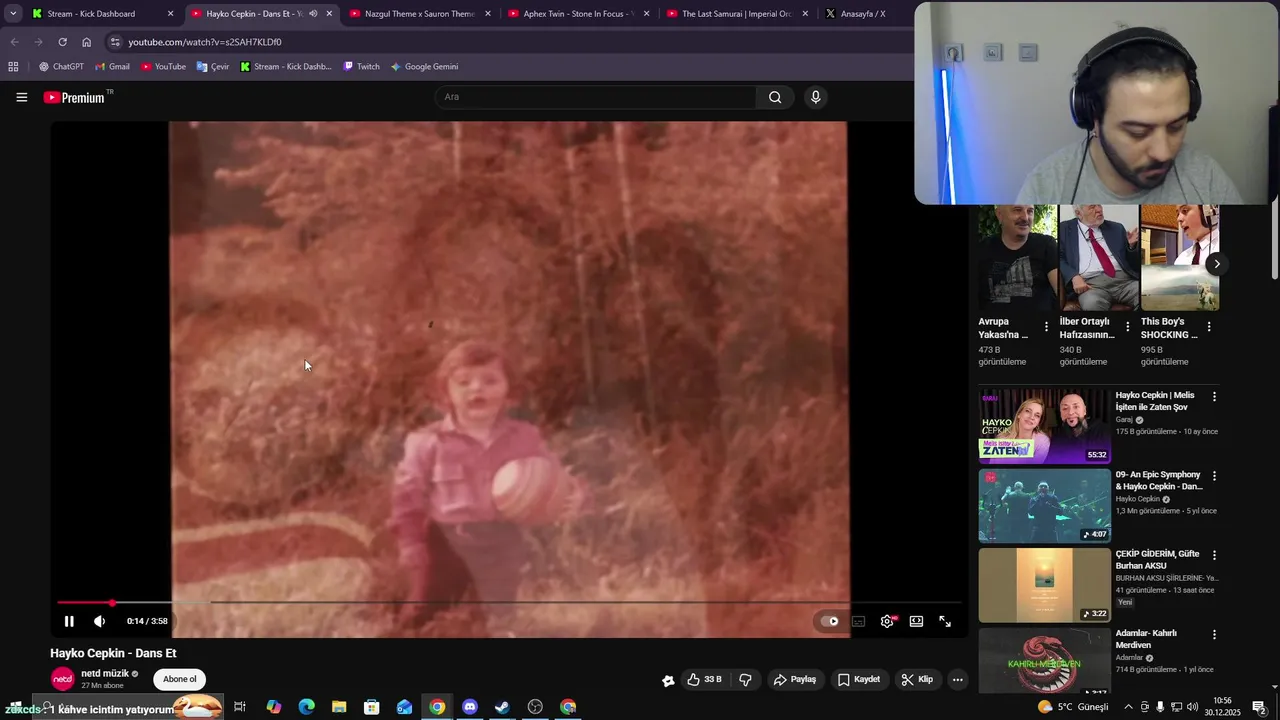1280x720 pixels.
Task: Subscribe with Abone ol button
Action: [x=180, y=679]
